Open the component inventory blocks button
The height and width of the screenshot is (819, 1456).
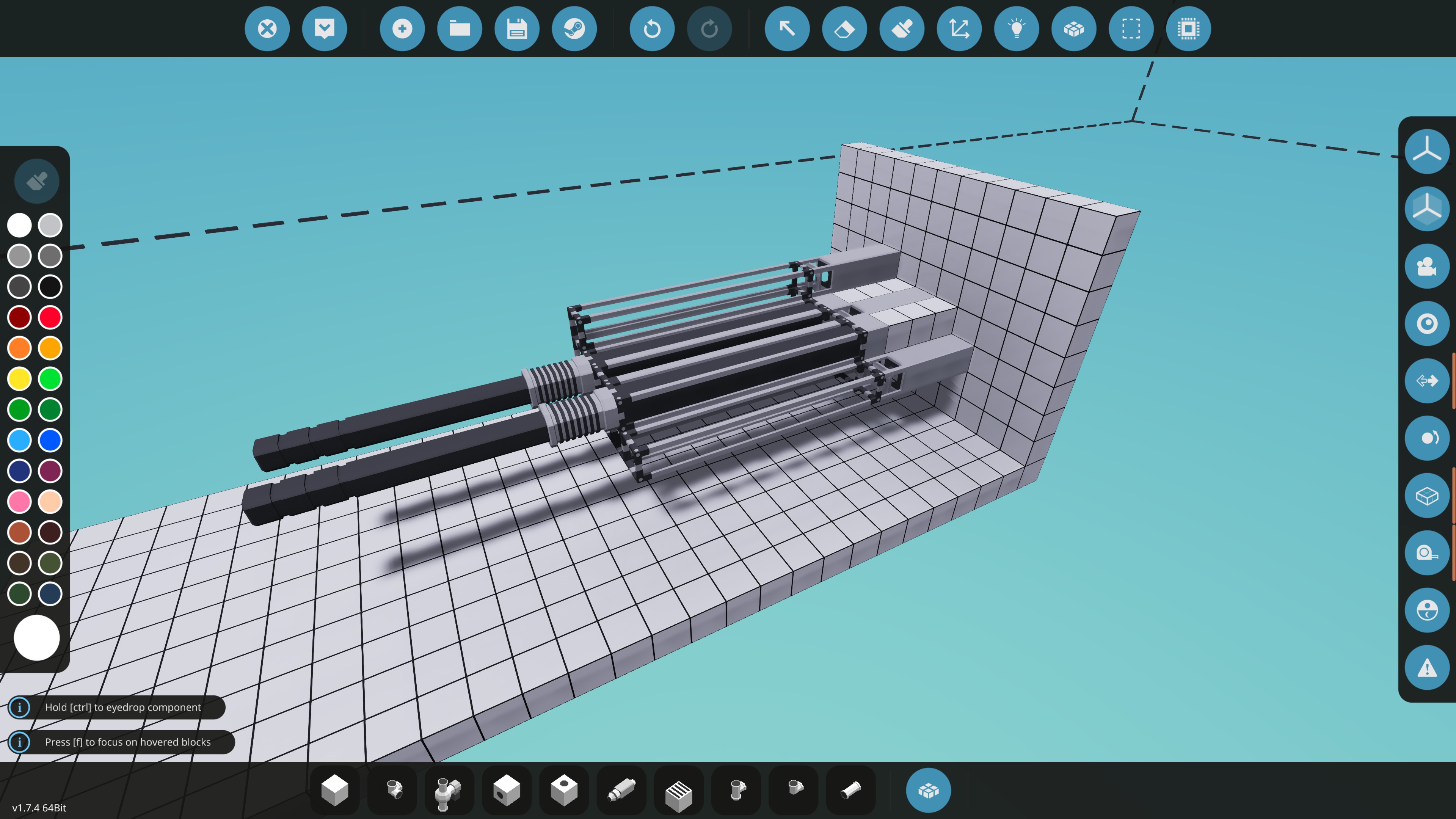(928, 790)
